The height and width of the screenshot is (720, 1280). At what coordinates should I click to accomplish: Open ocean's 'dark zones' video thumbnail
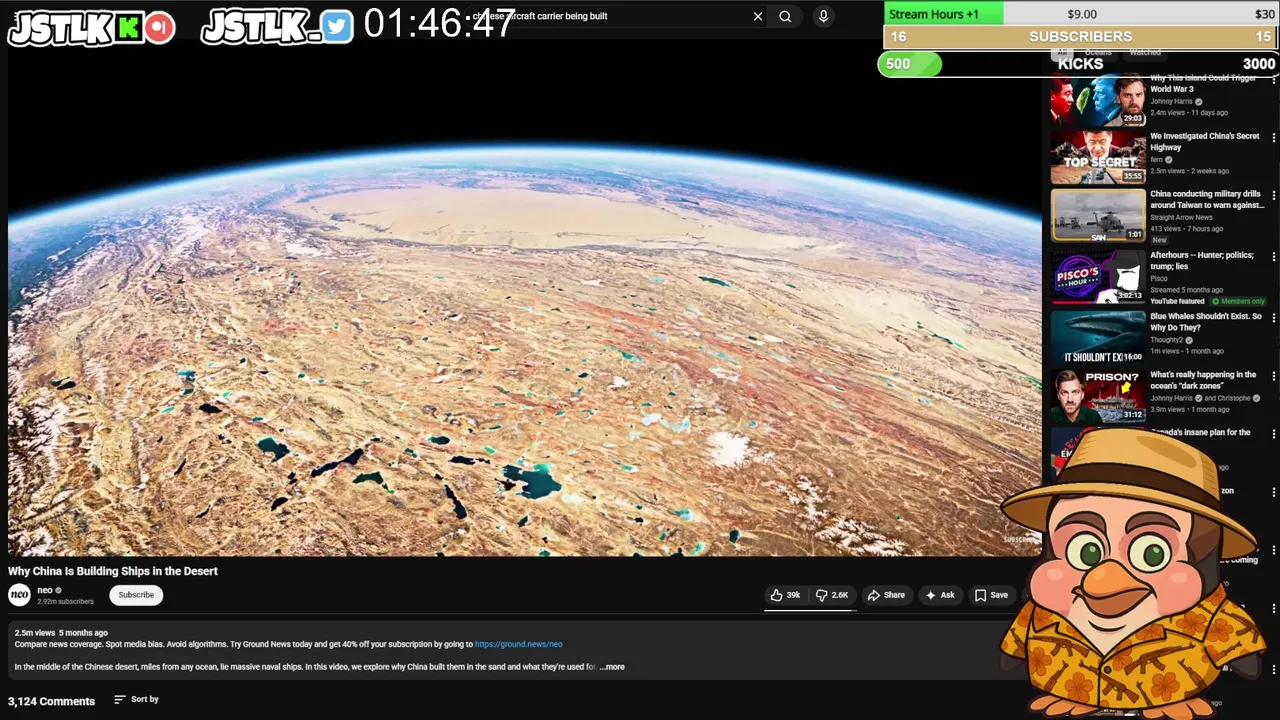[1098, 396]
